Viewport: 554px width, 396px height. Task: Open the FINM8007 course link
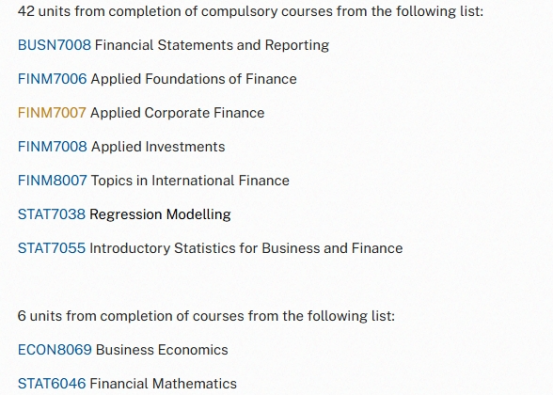pyautogui.click(x=52, y=181)
